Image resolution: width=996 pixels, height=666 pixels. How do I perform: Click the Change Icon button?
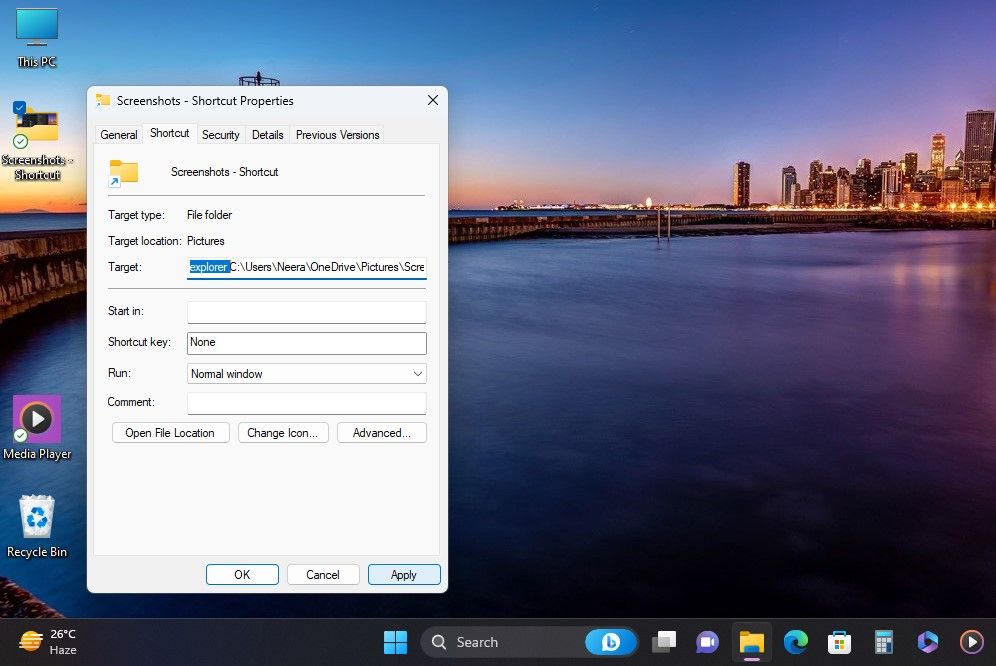pos(281,432)
